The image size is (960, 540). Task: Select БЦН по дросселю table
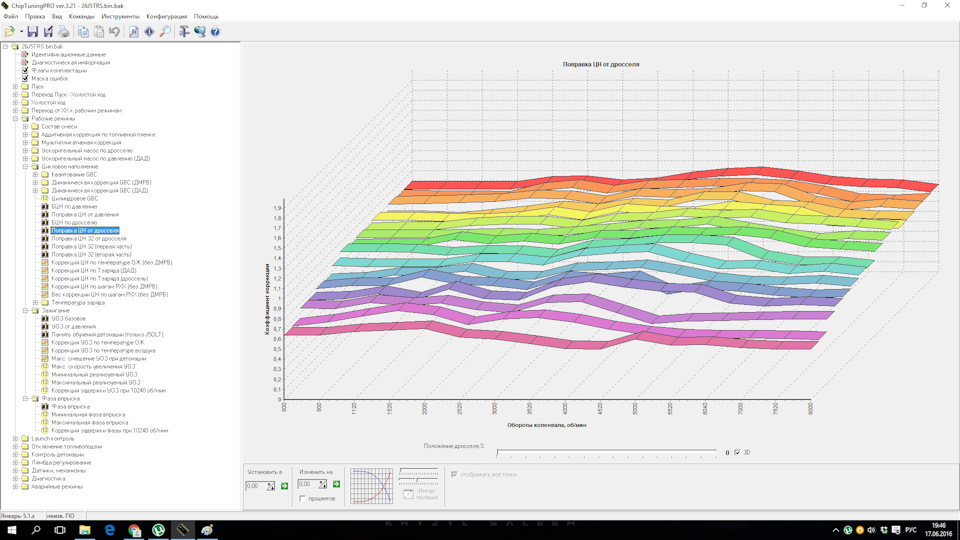pyautogui.click(x=74, y=222)
